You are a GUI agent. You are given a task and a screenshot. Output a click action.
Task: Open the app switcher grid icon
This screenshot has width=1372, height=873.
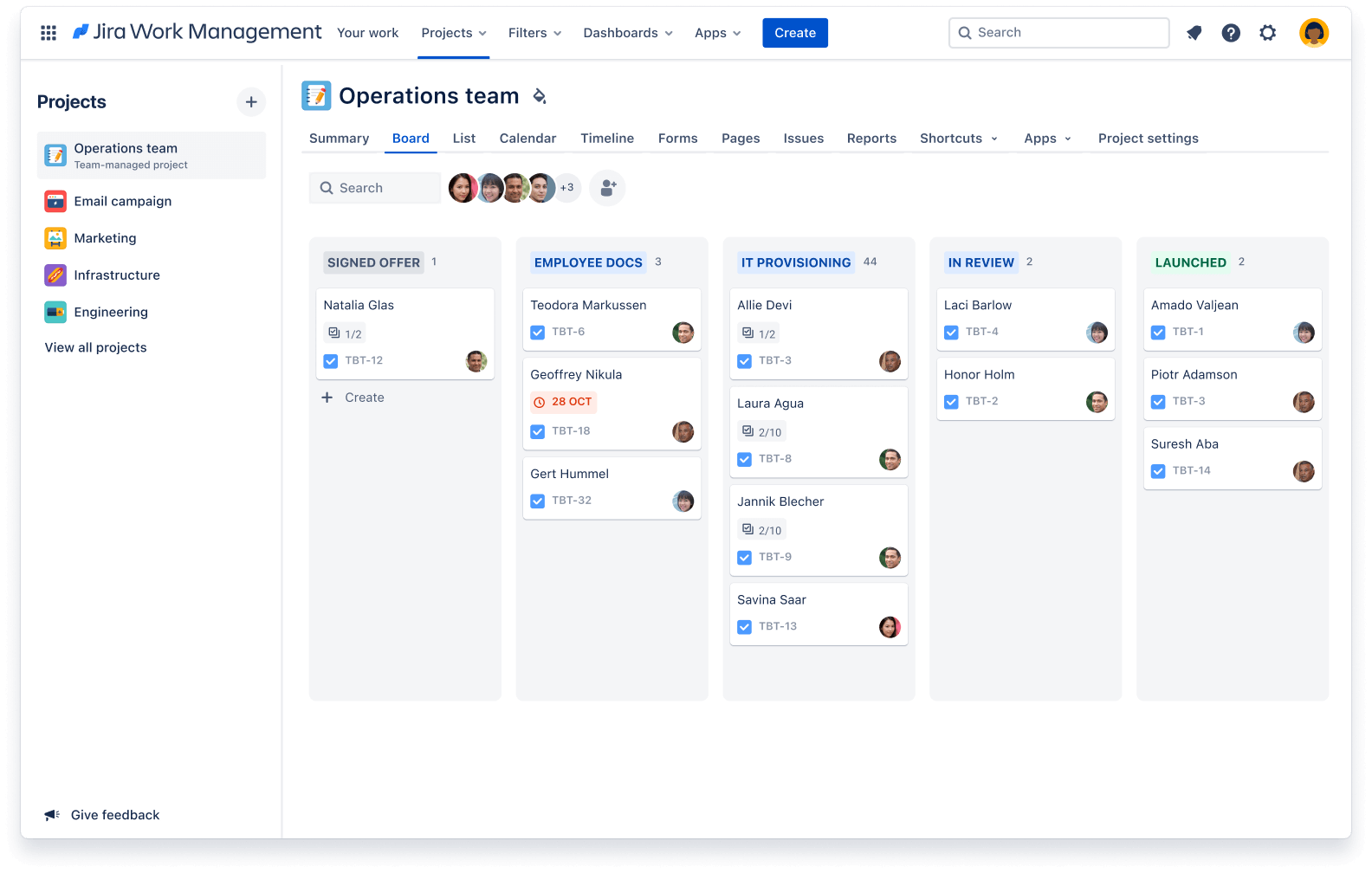point(49,33)
